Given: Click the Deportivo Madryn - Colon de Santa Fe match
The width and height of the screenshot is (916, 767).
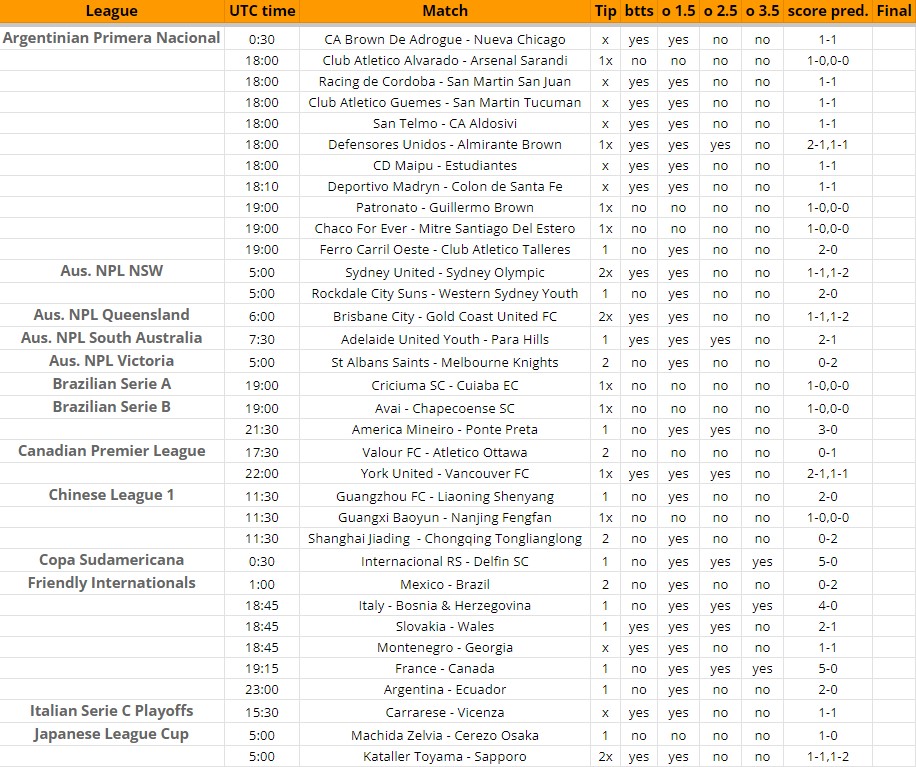Looking at the screenshot, I should pos(445,187).
